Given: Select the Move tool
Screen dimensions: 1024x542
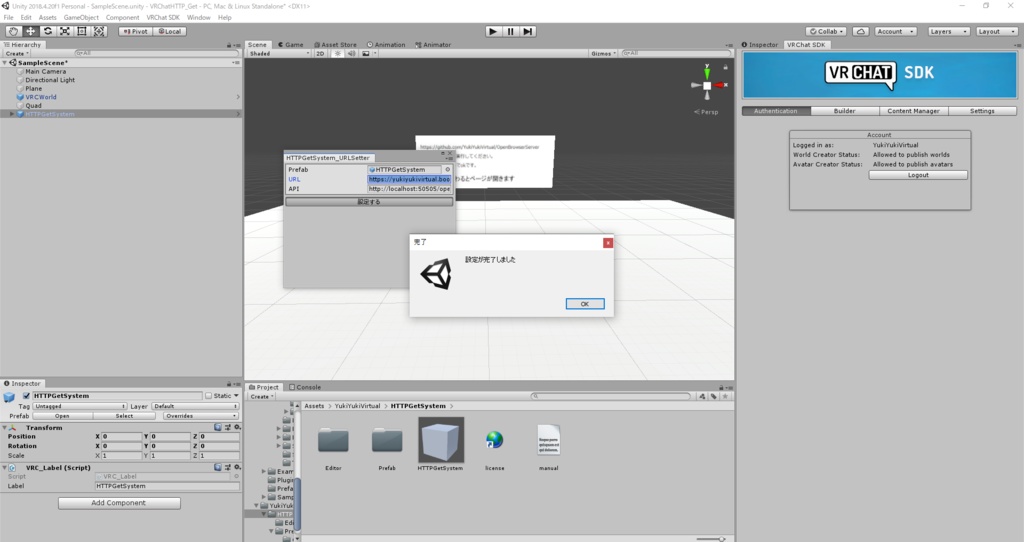Looking at the screenshot, I should tap(30, 31).
